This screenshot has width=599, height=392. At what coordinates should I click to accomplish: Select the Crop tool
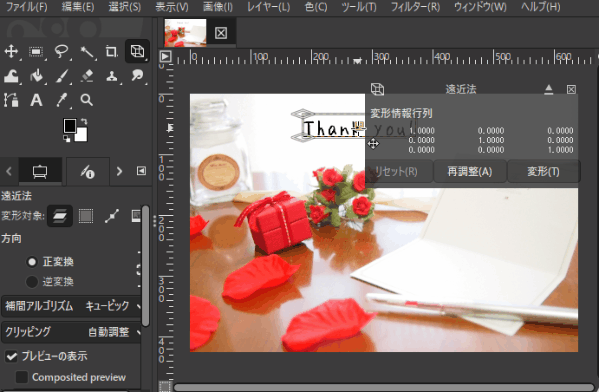112,51
